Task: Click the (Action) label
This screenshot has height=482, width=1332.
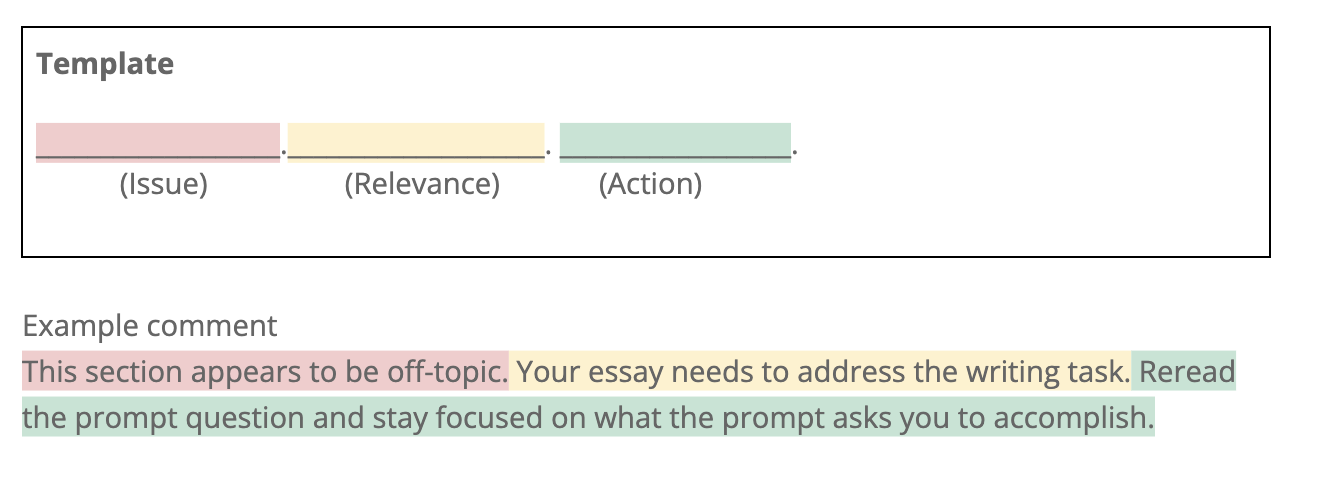Action: (650, 185)
